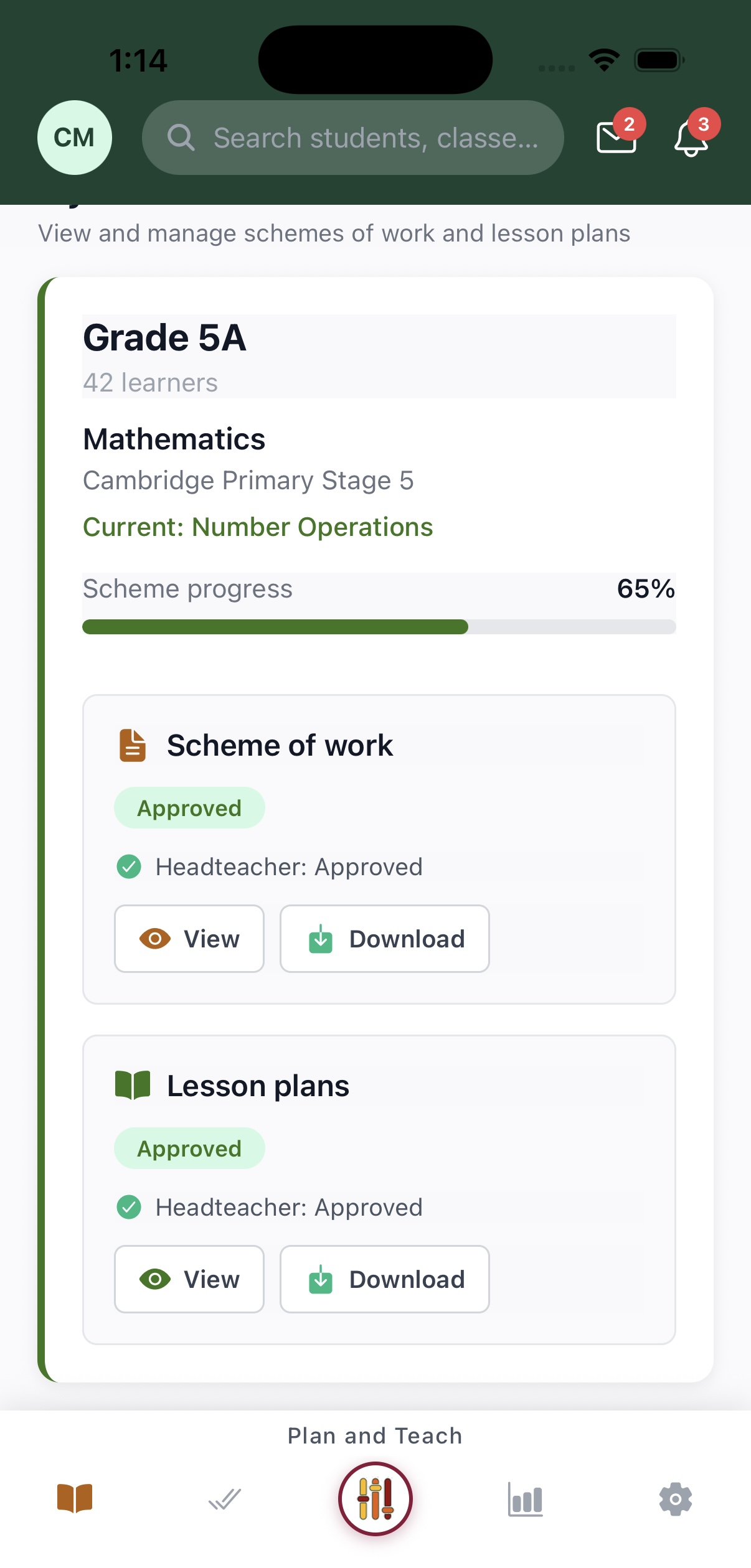Download the Scheme of work

coord(385,939)
